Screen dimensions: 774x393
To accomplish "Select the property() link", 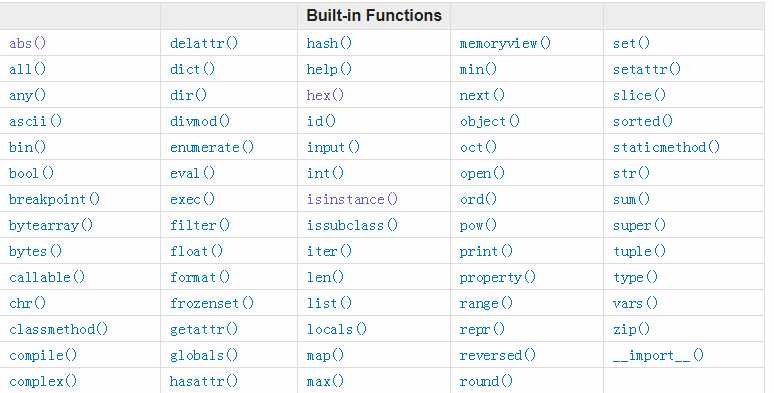I will pyautogui.click(x=498, y=277).
